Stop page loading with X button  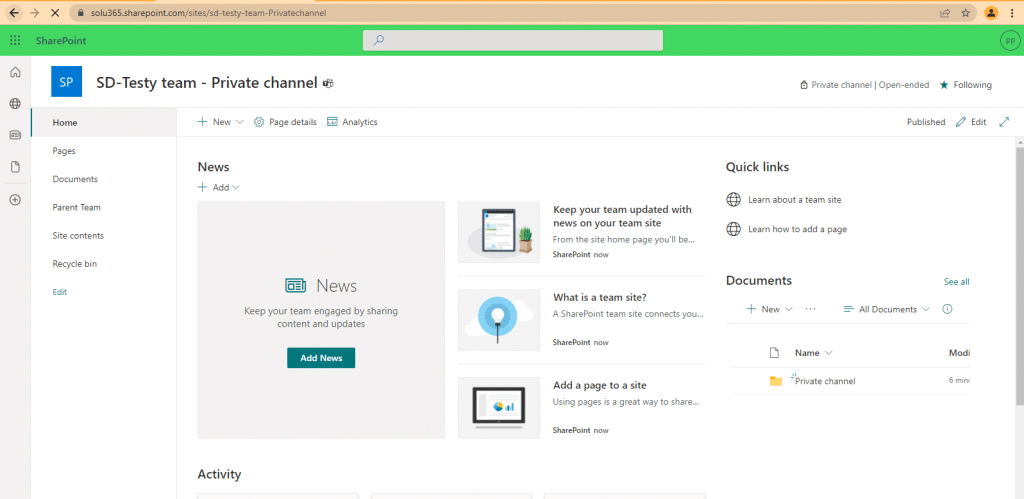pyautogui.click(x=57, y=12)
